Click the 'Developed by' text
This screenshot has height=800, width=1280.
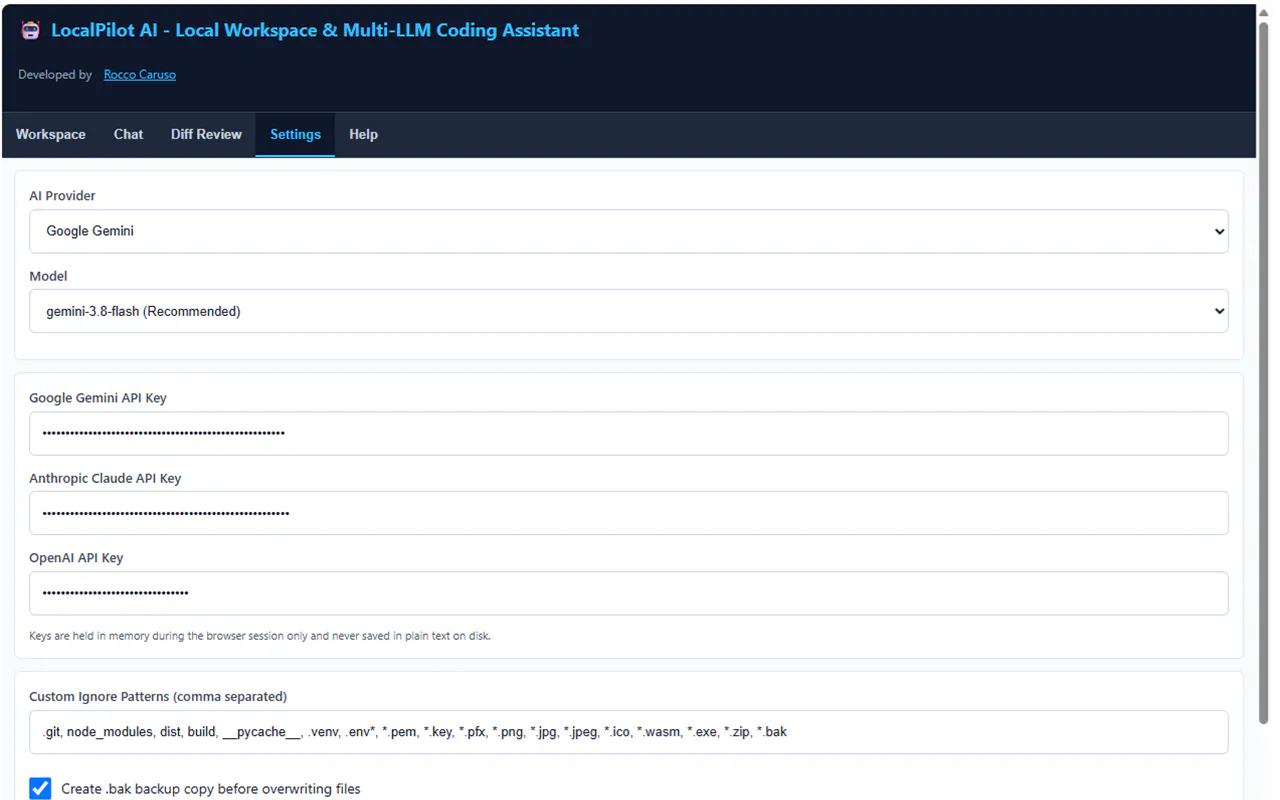(55, 75)
